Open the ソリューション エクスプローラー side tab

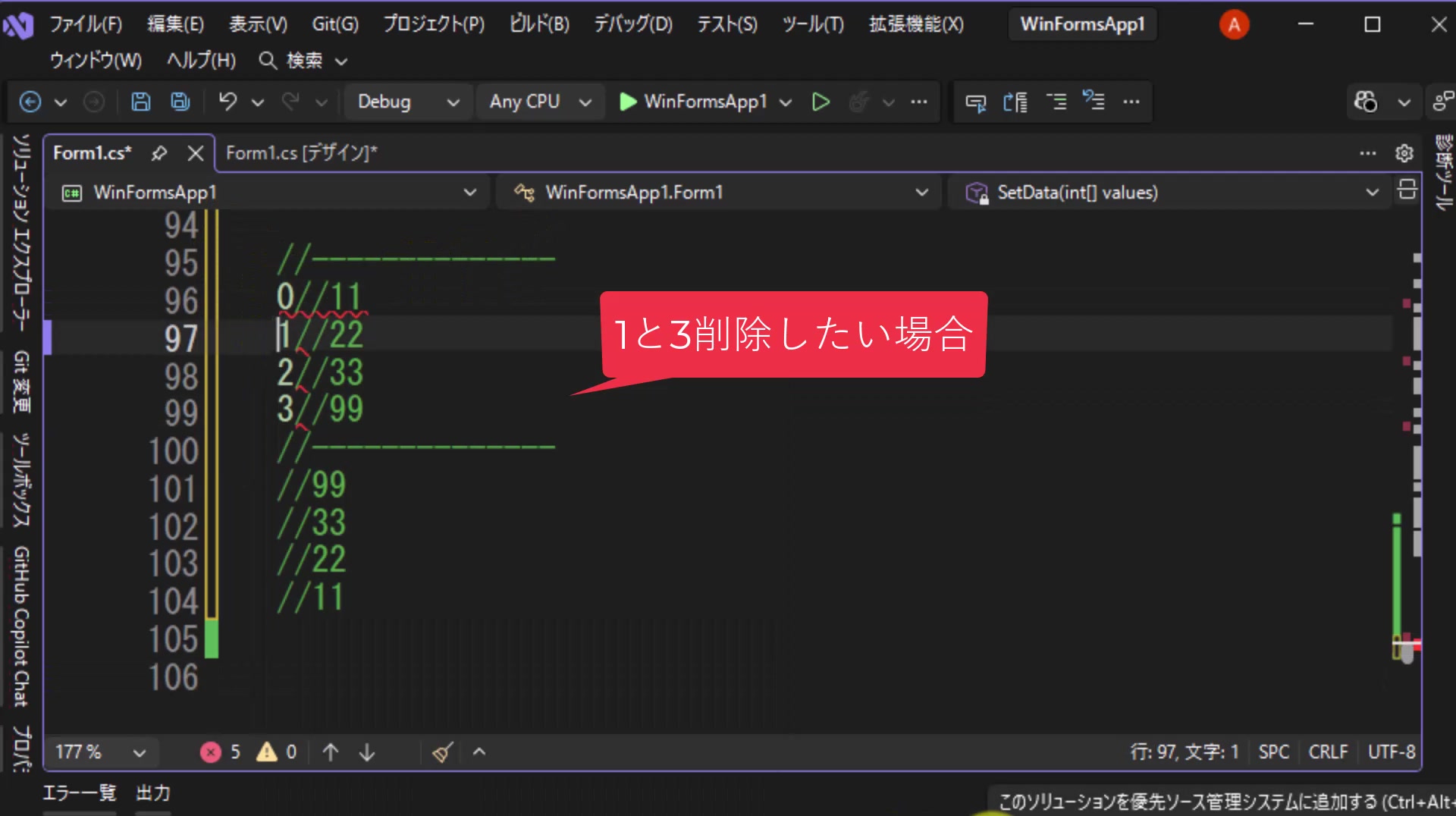(21, 233)
